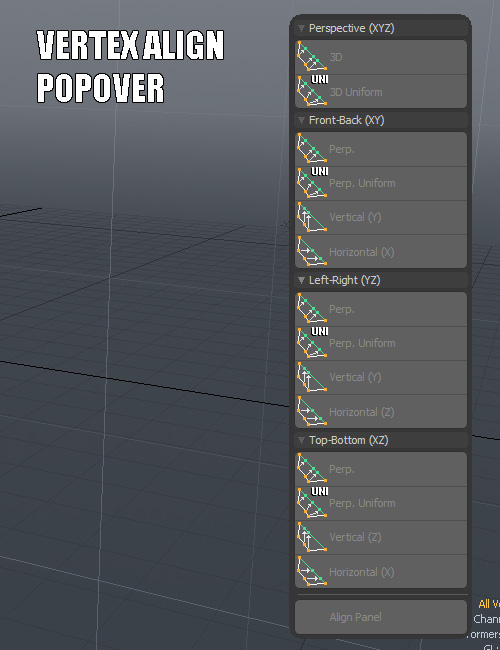Click the Front-Back Perp. align icon
The image size is (500, 650).
312,148
